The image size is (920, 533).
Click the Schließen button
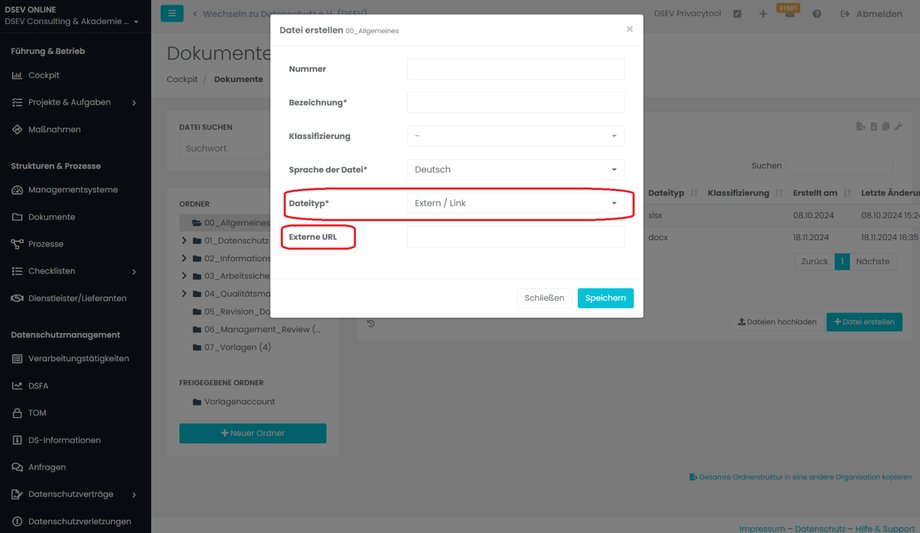coord(544,298)
